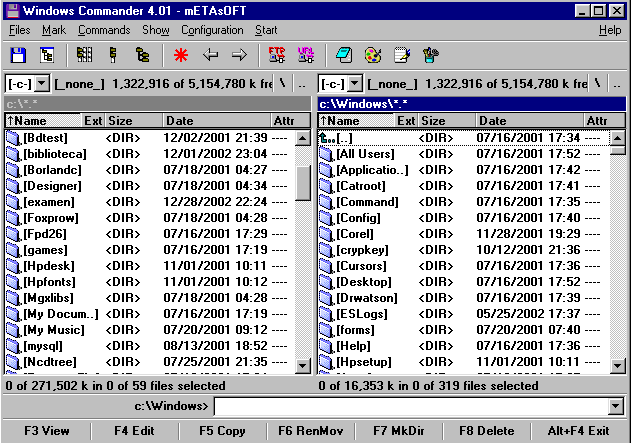Sort right panel by Date column header
Screen dimensions: 631x443
point(530,121)
